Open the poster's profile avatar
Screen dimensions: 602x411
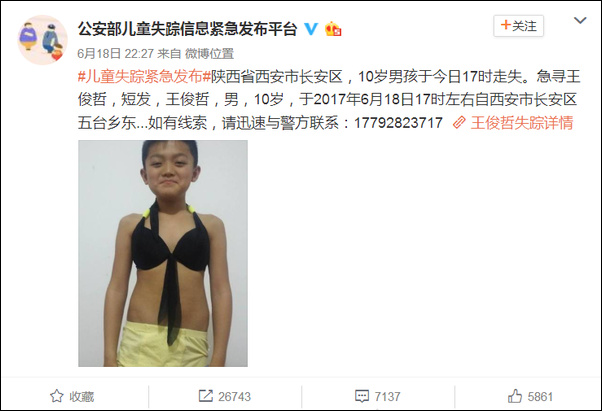[x=42, y=40]
